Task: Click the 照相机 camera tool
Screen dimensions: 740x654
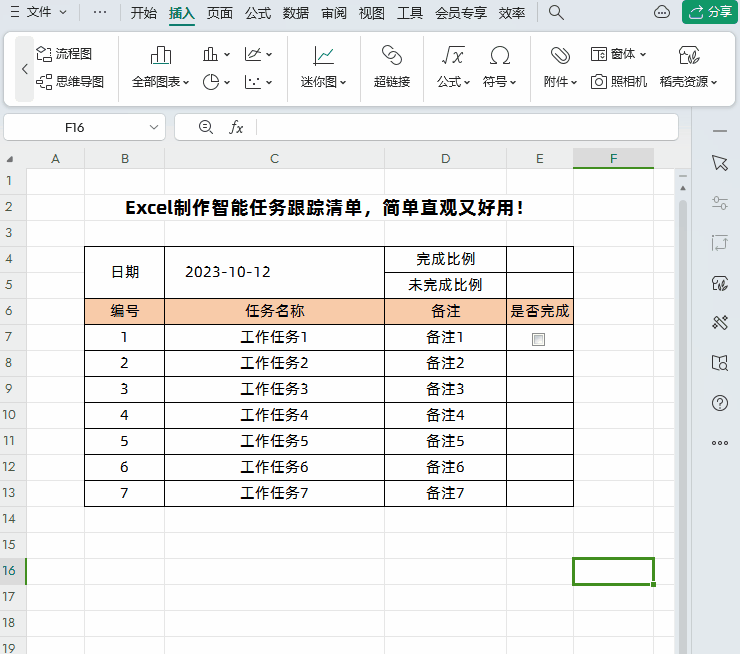Action: 619,82
